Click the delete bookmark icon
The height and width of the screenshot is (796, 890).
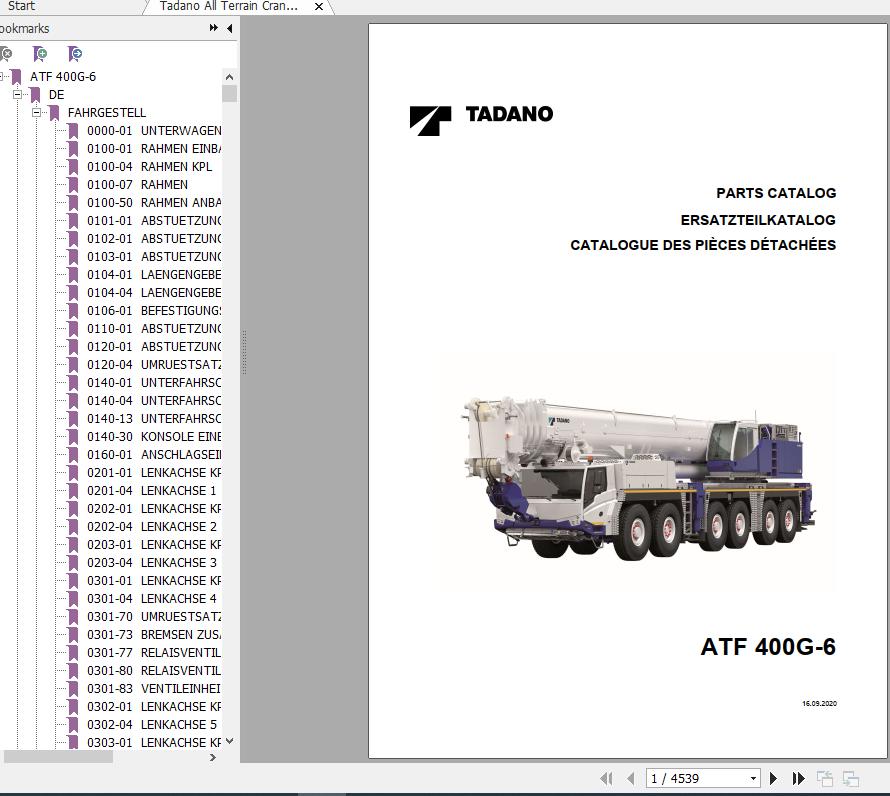pyautogui.click(x=6, y=53)
